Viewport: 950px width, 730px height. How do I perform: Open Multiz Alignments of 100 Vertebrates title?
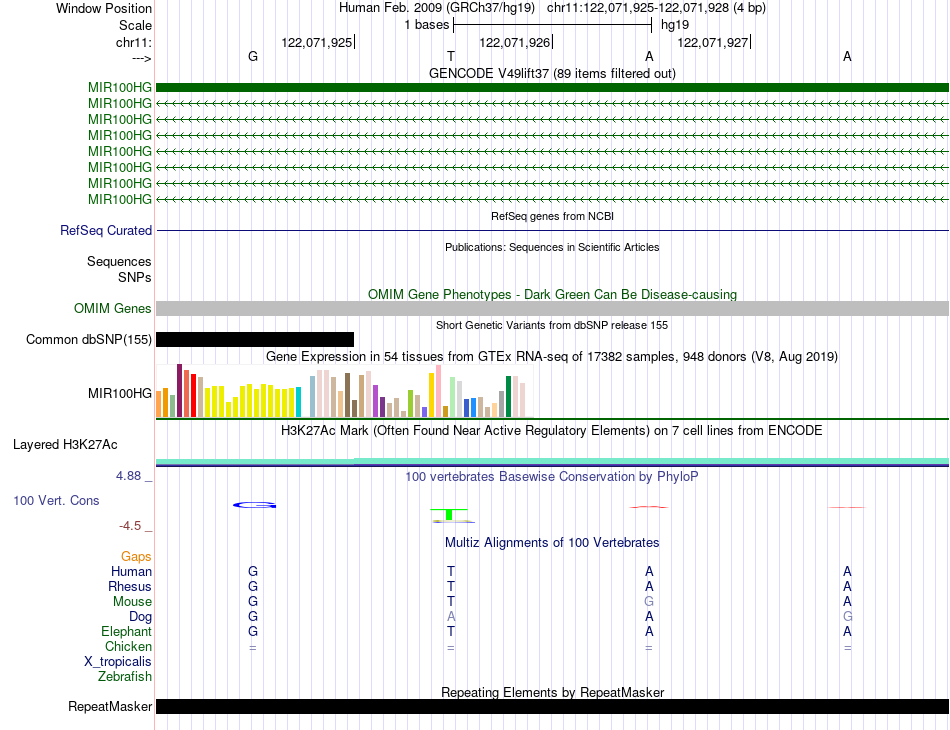(552, 542)
